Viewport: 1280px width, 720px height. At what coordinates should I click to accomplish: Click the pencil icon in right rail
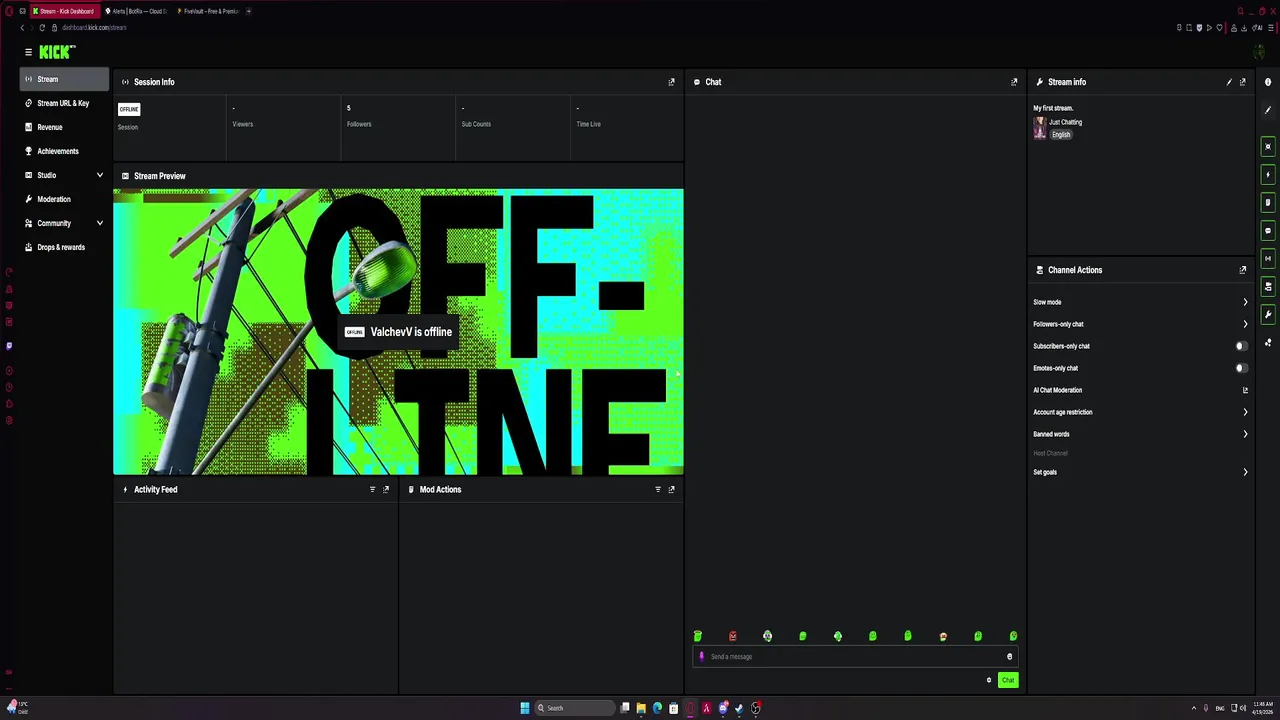click(x=1268, y=110)
